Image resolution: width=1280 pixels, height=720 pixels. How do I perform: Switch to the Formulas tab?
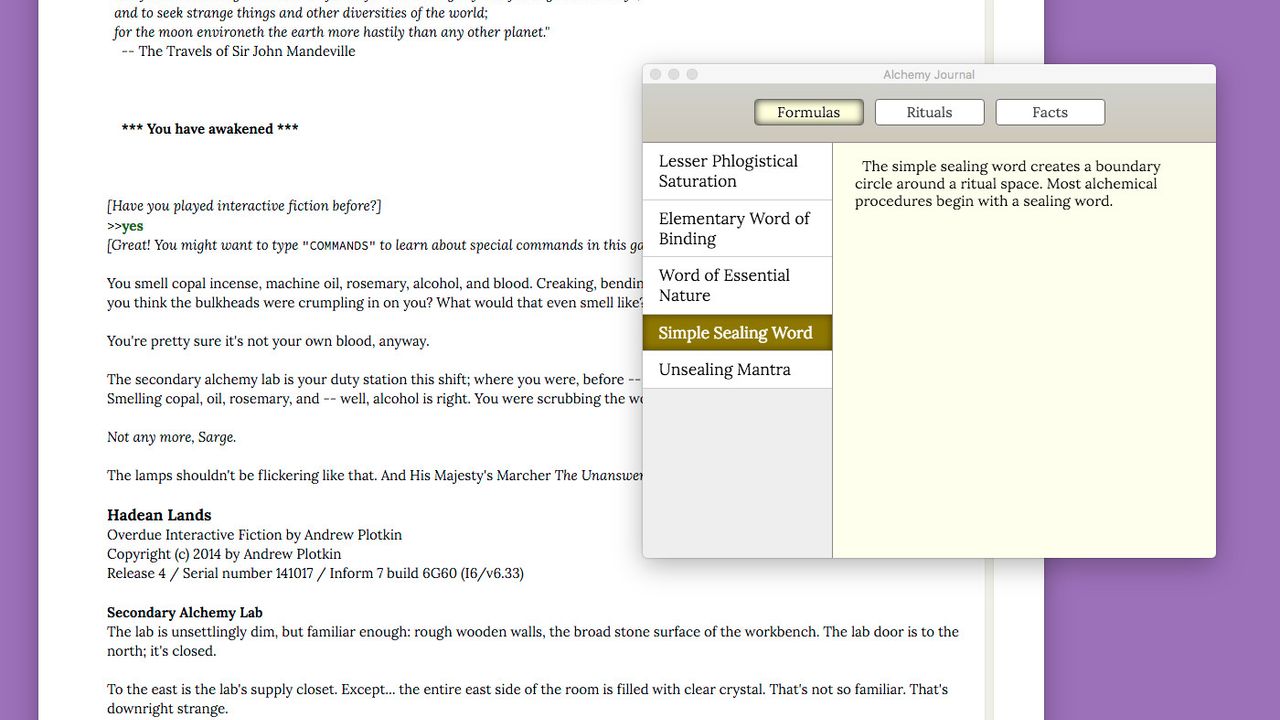click(x=809, y=112)
